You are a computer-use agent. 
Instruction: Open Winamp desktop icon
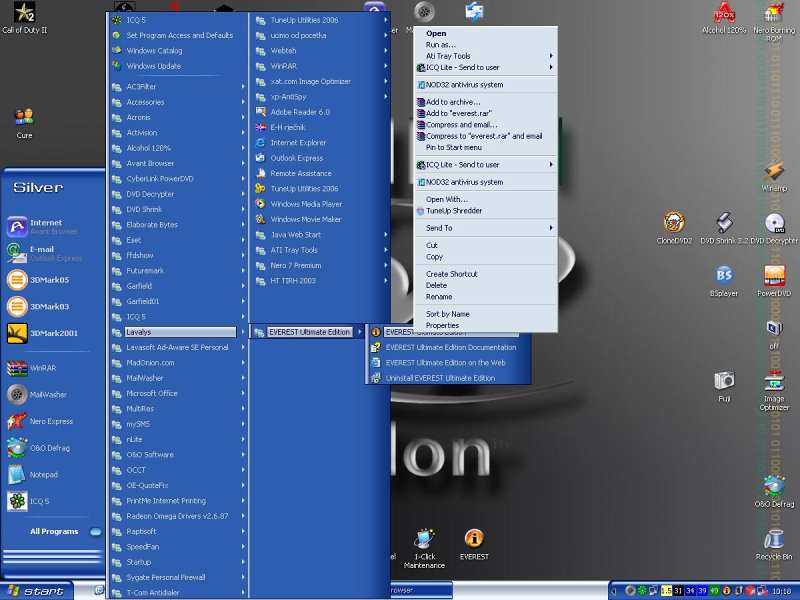coord(774,176)
